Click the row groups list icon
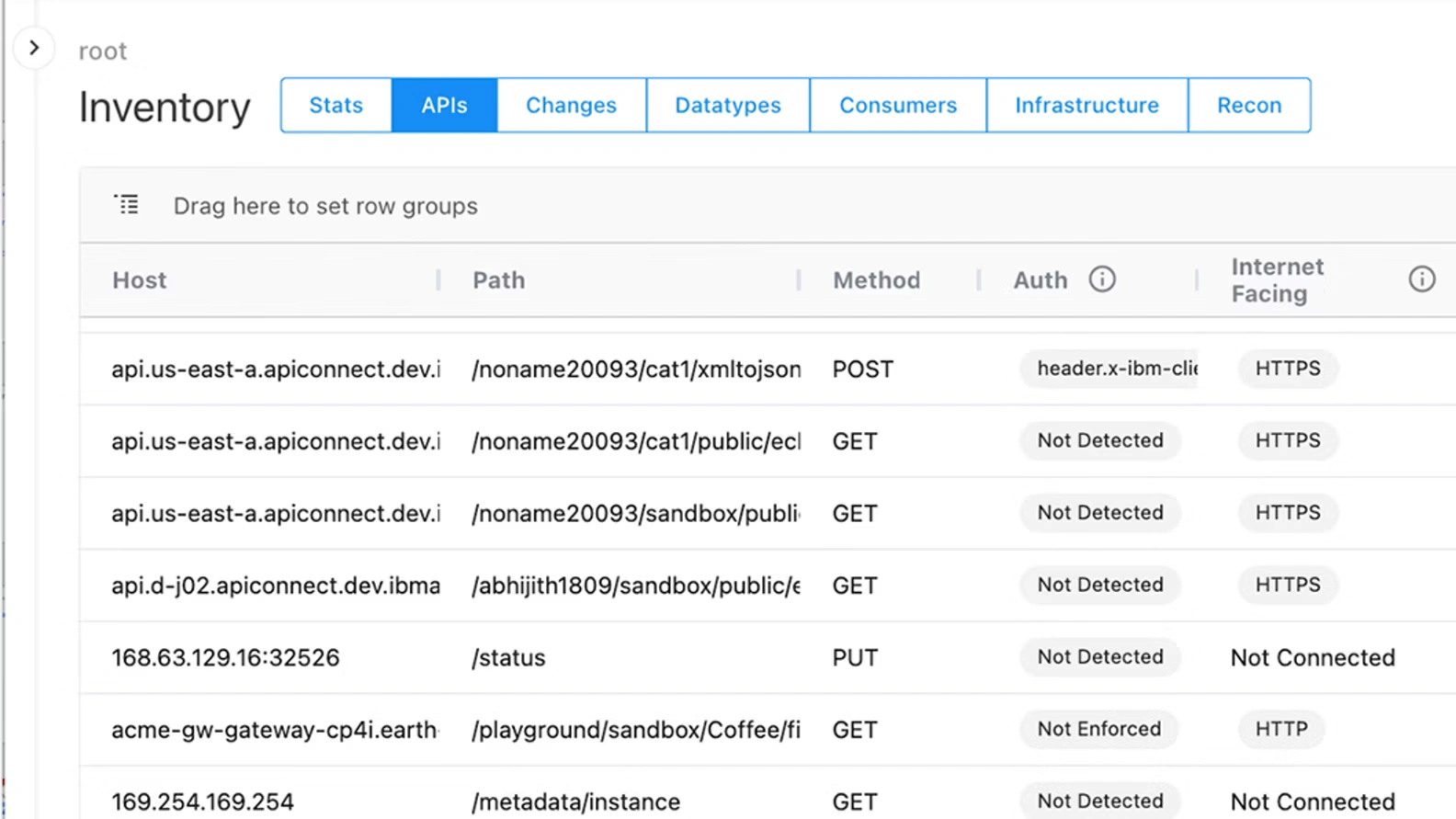Screen dimensions: 1456x819 tap(127, 204)
